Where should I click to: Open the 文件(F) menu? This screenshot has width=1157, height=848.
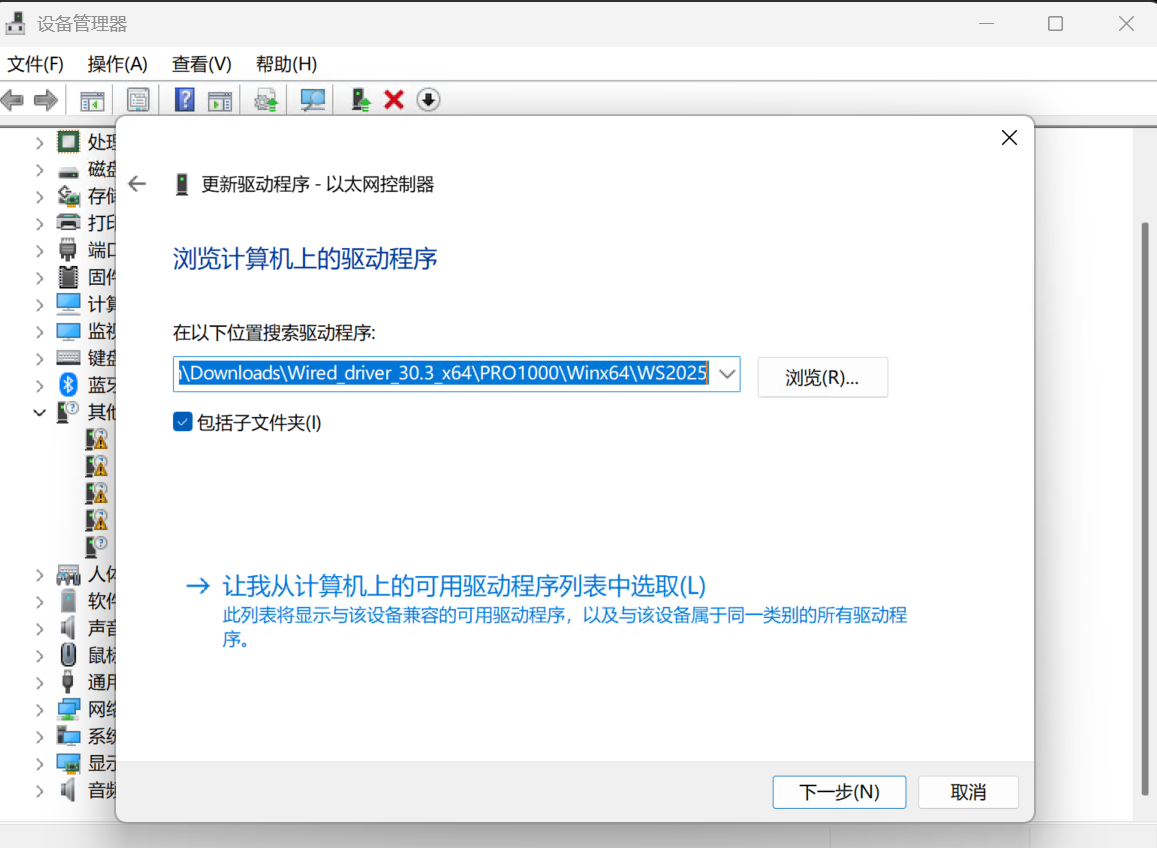pos(35,64)
